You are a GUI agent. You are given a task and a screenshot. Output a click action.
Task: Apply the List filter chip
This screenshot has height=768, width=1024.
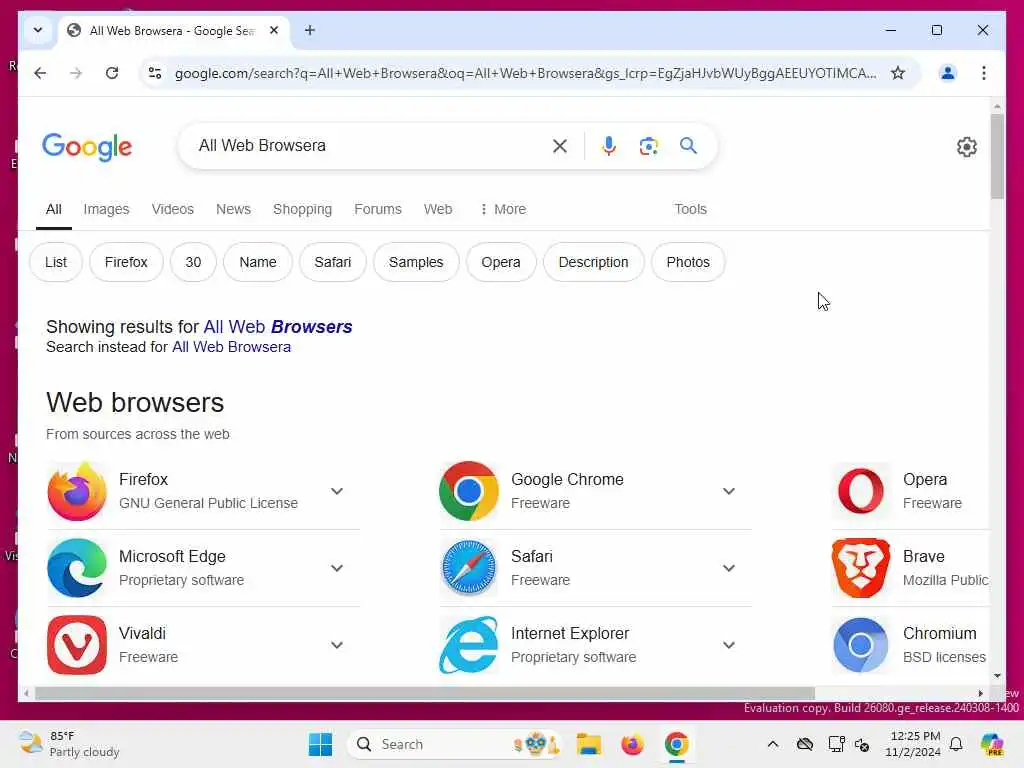[56, 262]
